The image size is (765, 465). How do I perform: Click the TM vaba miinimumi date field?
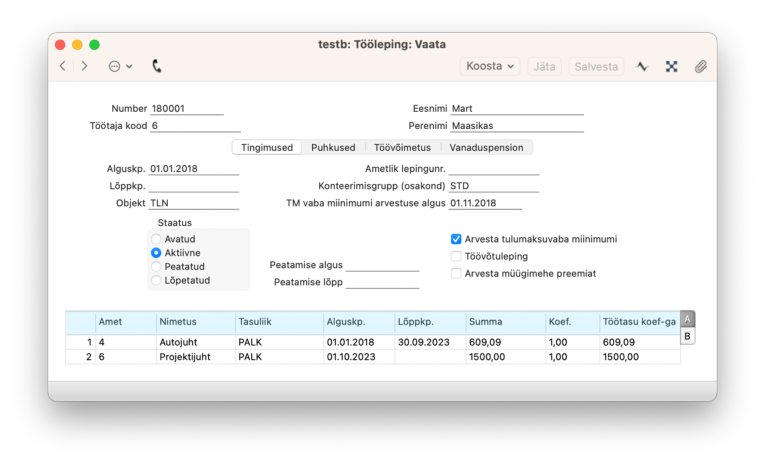[485, 203]
